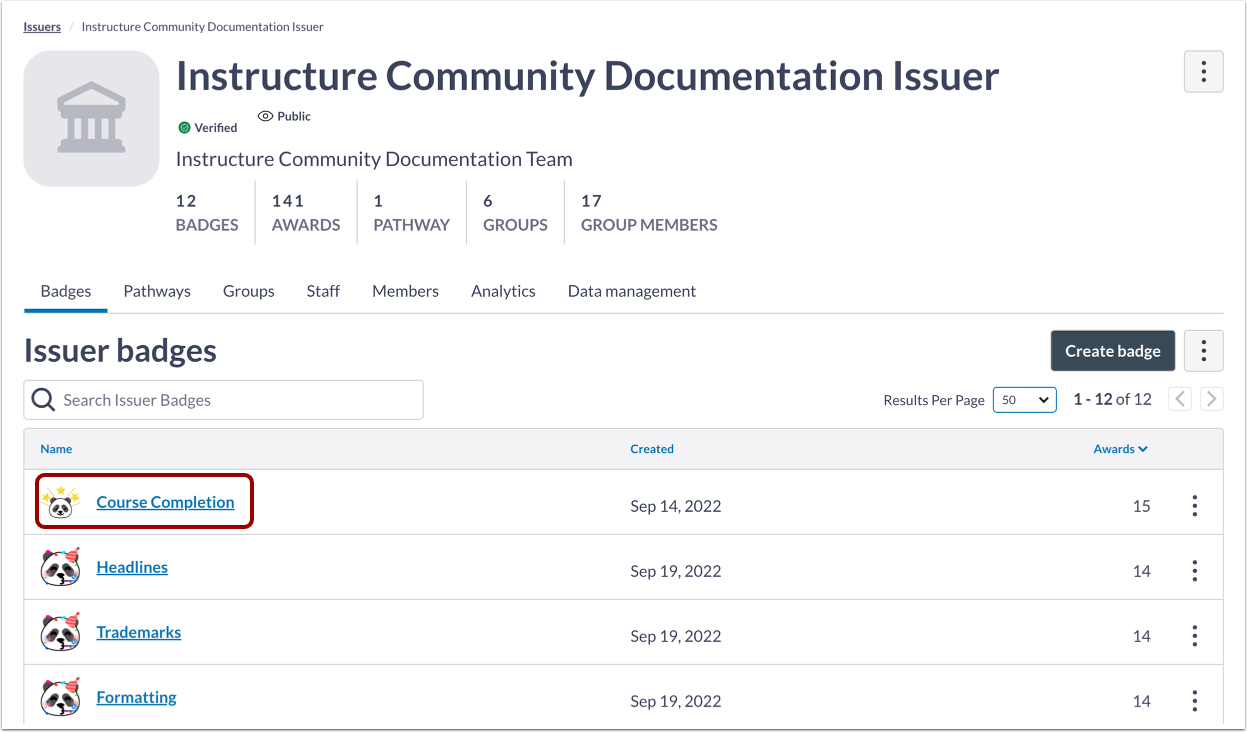
Task: Click the 6 Groups stat
Action: pos(515,213)
